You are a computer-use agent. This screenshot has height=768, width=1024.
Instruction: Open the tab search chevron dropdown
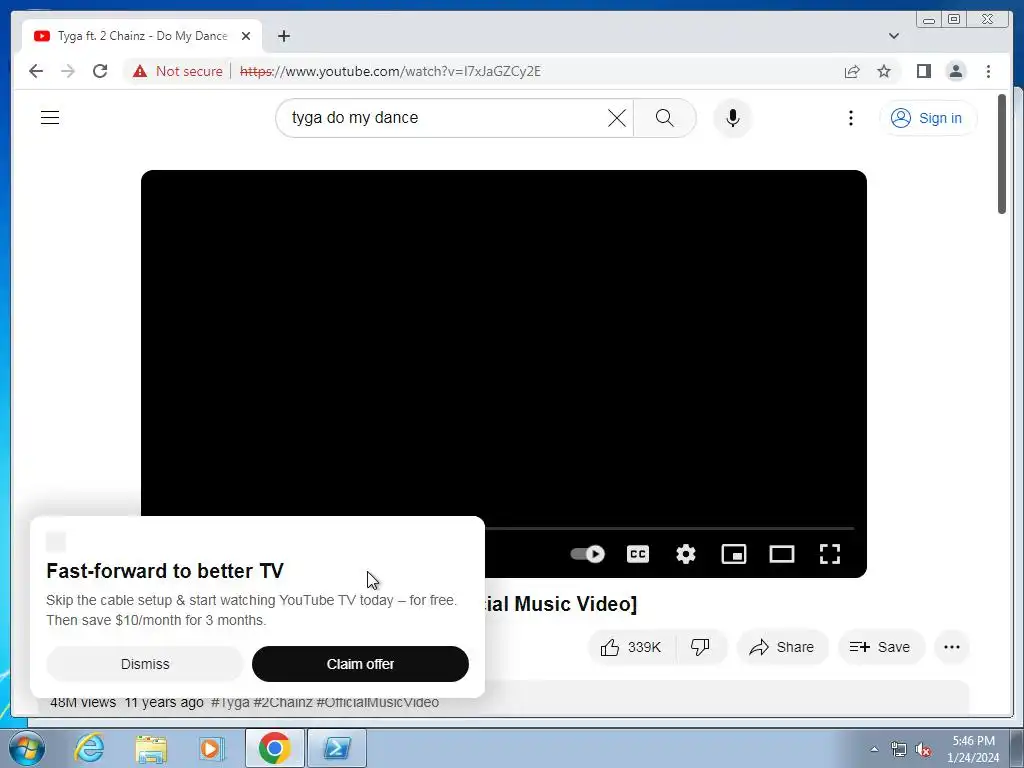click(893, 36)
